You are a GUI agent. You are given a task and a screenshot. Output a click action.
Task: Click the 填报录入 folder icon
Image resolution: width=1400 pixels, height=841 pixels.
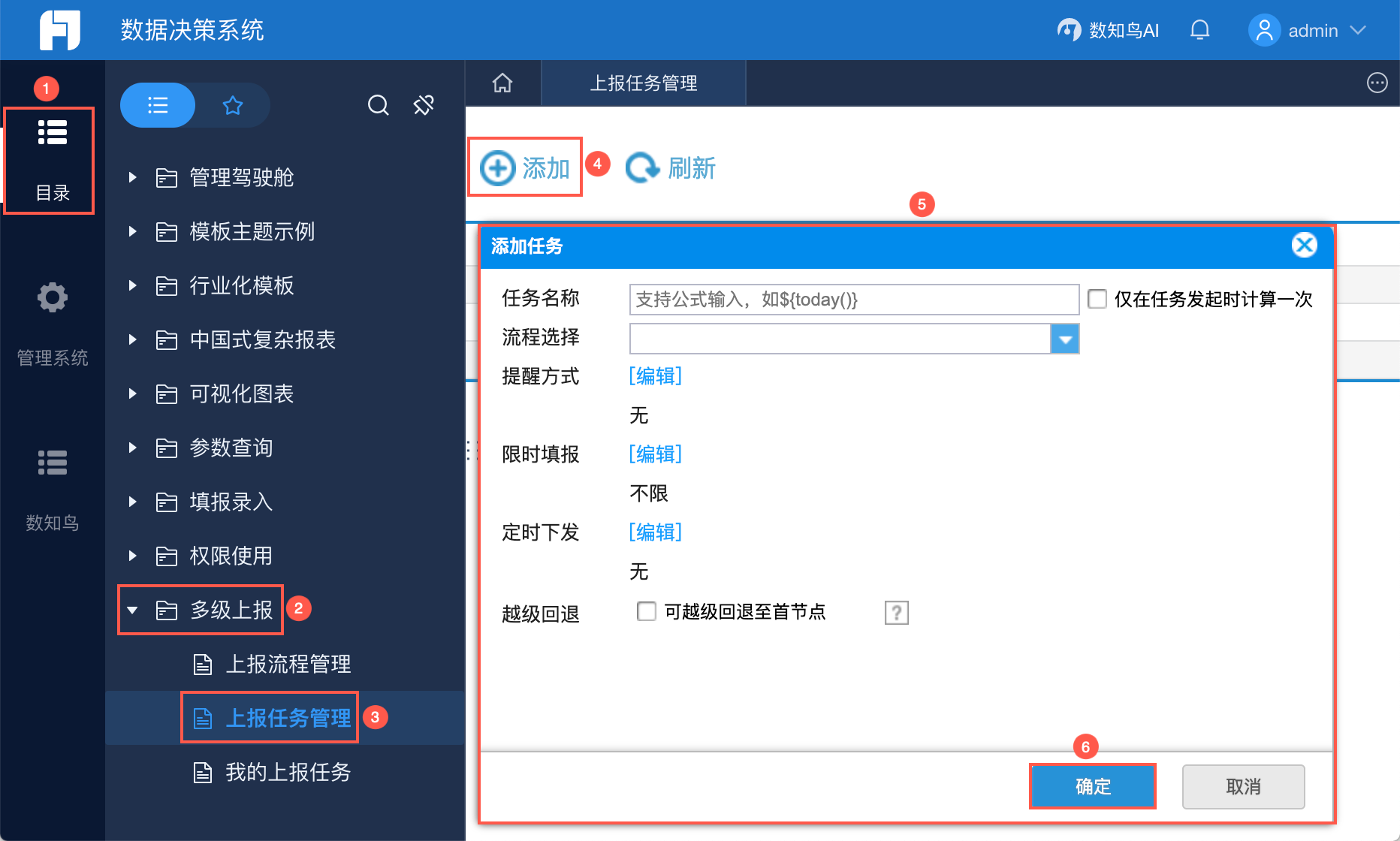(166, 502)
